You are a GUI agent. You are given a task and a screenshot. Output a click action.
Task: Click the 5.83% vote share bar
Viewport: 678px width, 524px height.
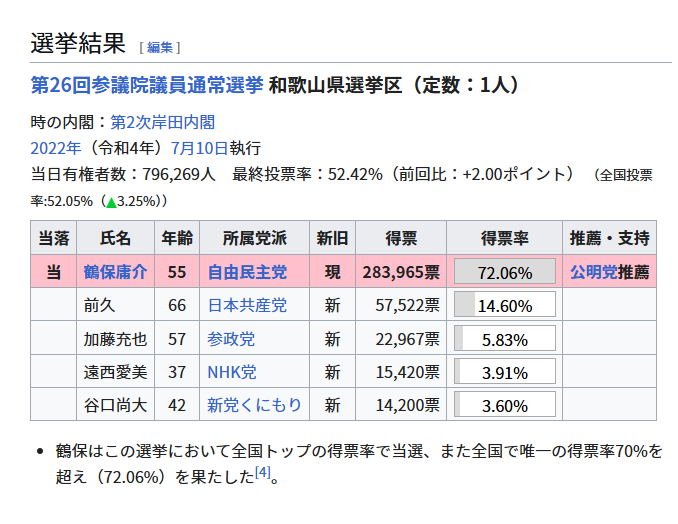click(x=505, y=339)
